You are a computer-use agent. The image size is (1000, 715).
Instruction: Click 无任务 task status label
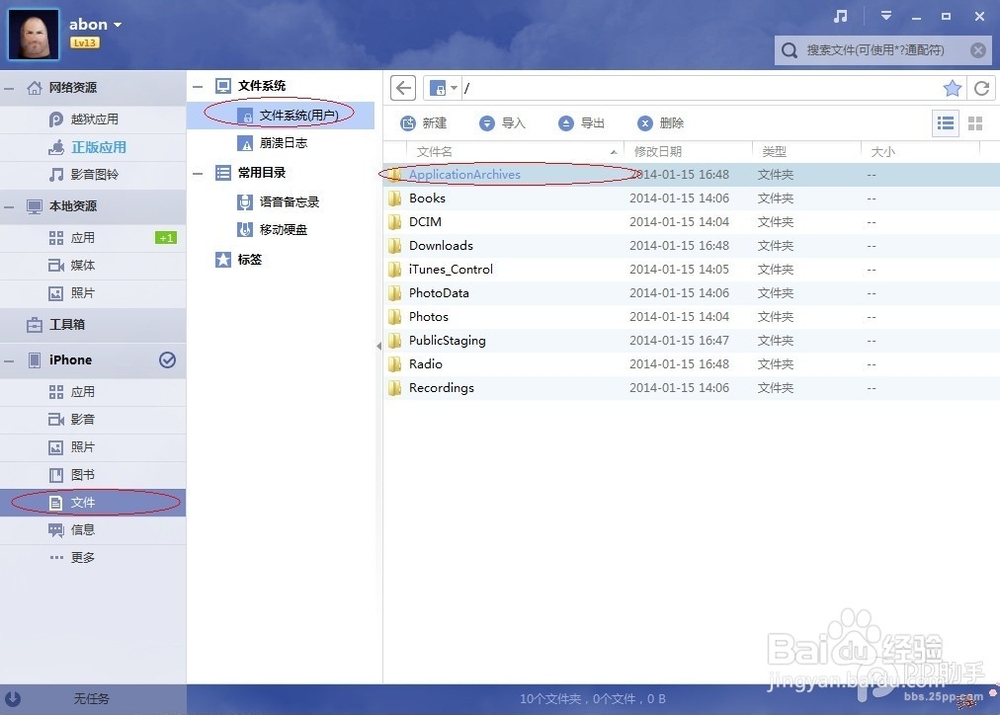pyautogui.click(x=91, y=699)
